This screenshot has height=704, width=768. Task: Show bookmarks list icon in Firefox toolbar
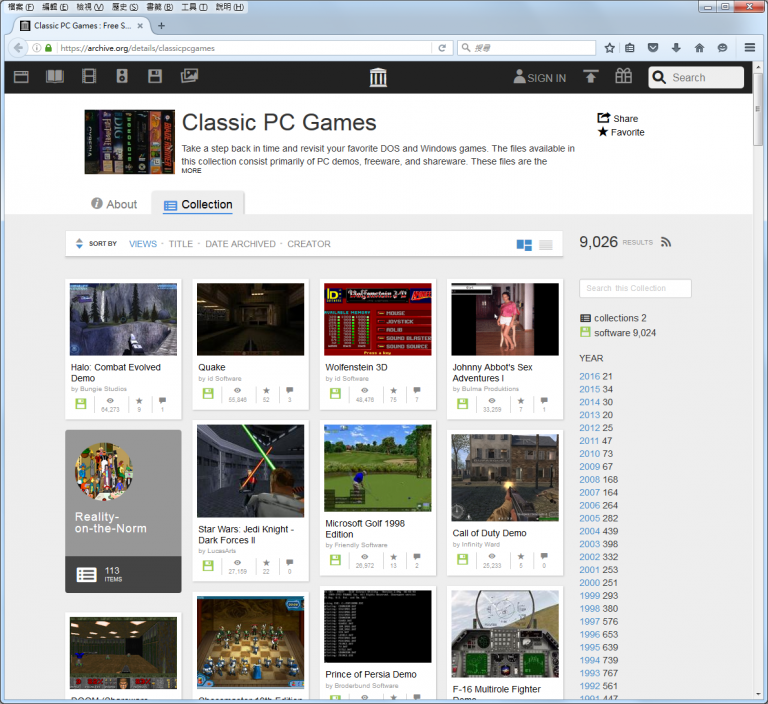point(630,48)
